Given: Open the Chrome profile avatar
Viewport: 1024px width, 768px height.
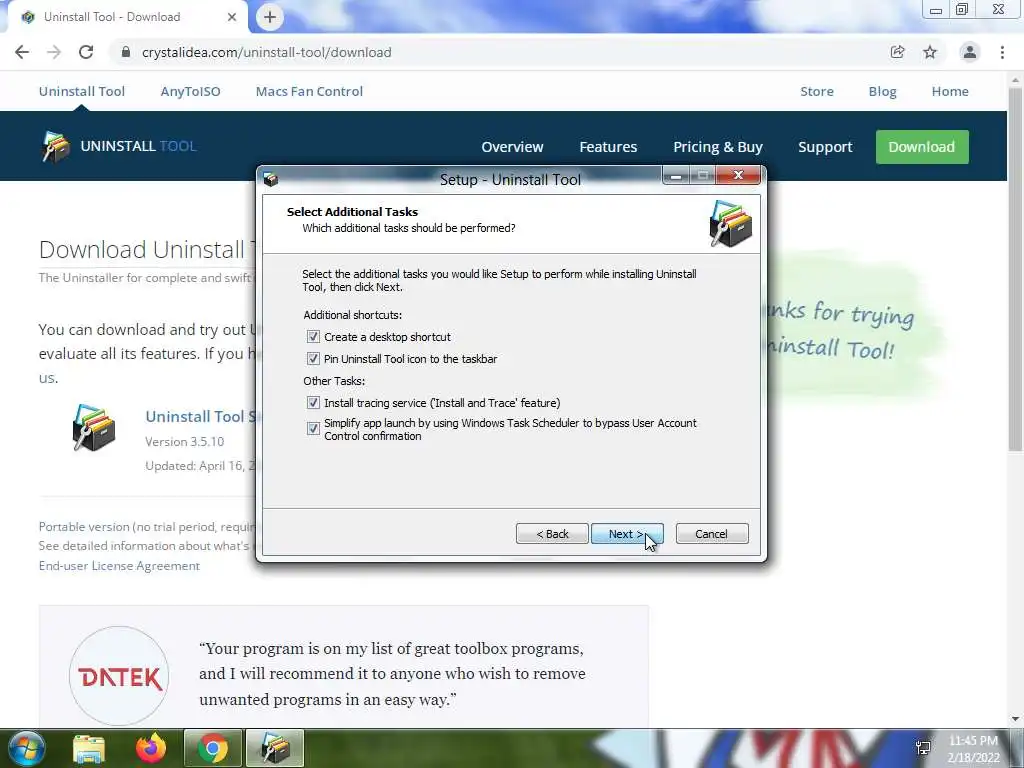Looking at the screenshot, I should click(969, 52).
